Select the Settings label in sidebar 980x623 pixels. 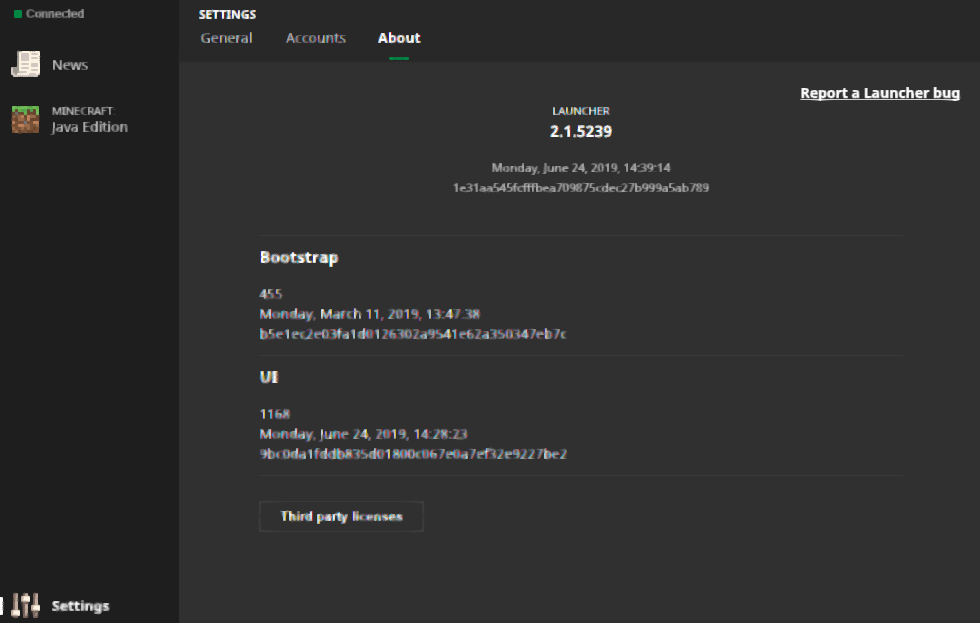coord(81,606)
